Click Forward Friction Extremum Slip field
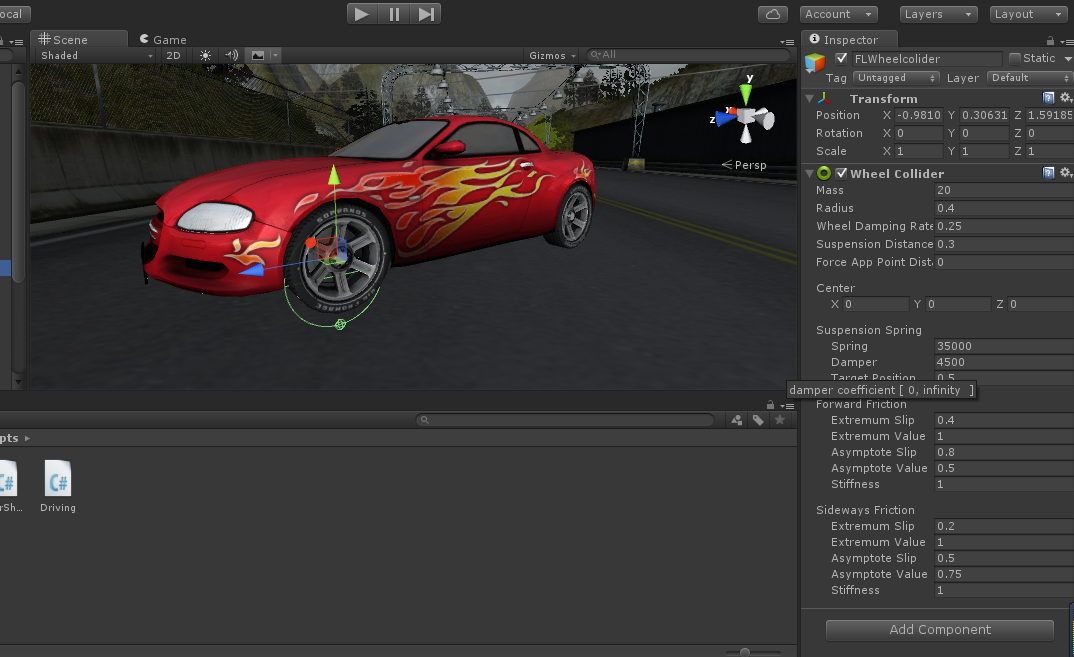 [1004, 420]
